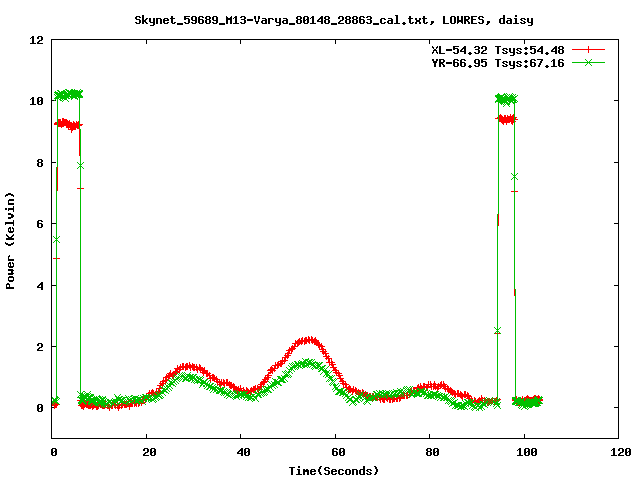The height and width of the screenshot is (480, 640).
Task: Click x-axis tick label 120
Action: coord(621,452)
